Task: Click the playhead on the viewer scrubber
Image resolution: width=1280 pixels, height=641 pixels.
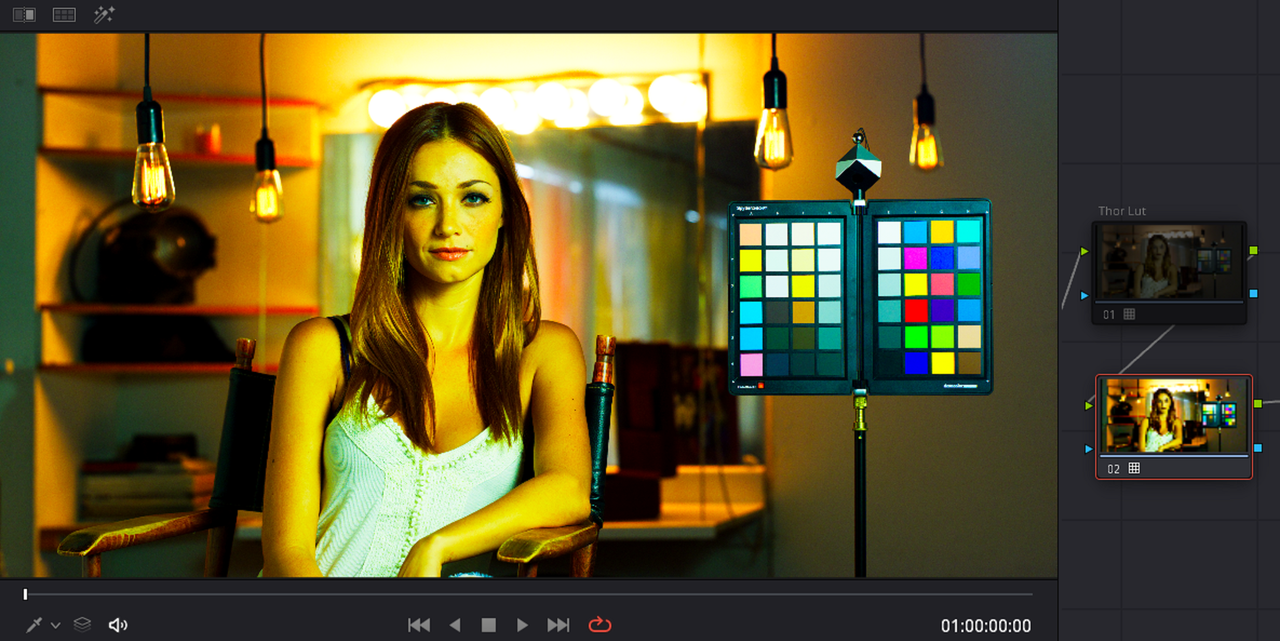Action: point(25,594)
